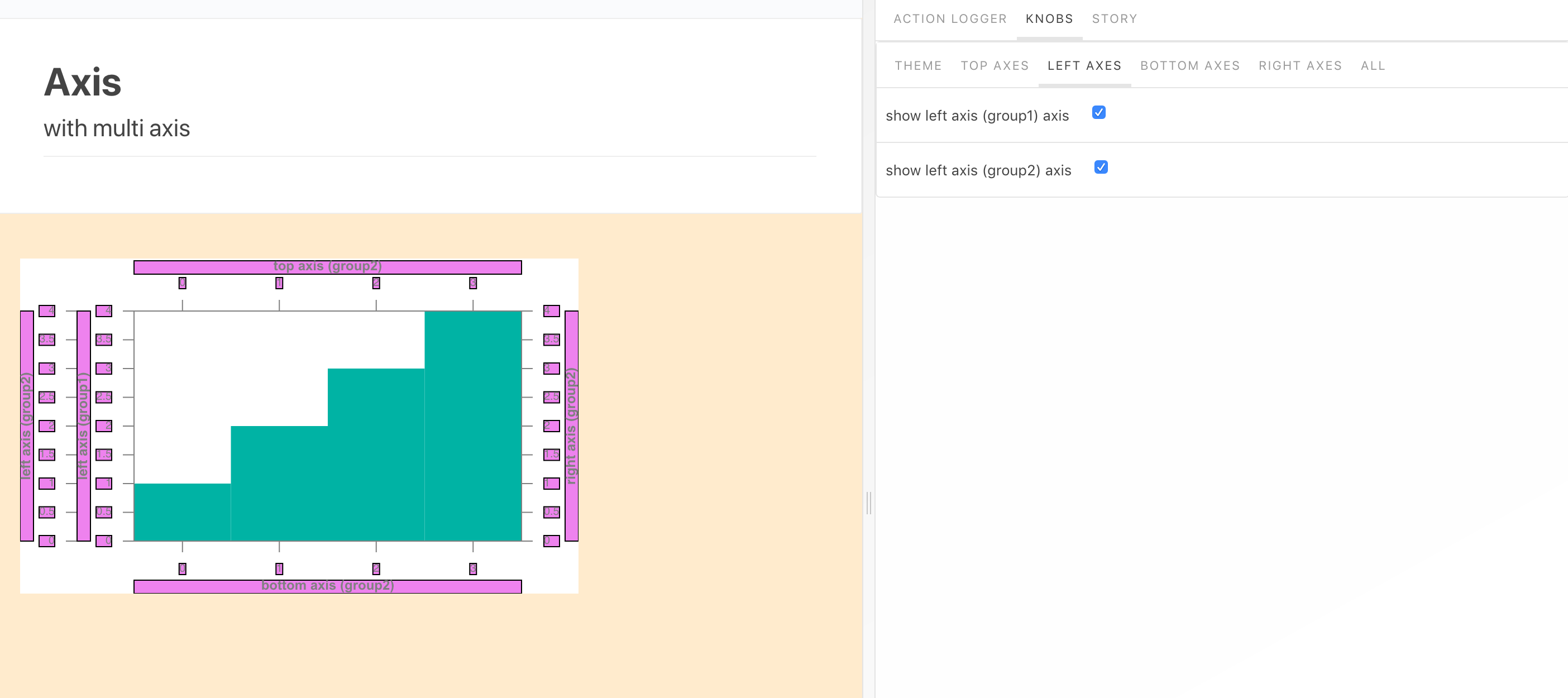Click the left axis (group1) title
The image size is (1568, 698).
83,426
